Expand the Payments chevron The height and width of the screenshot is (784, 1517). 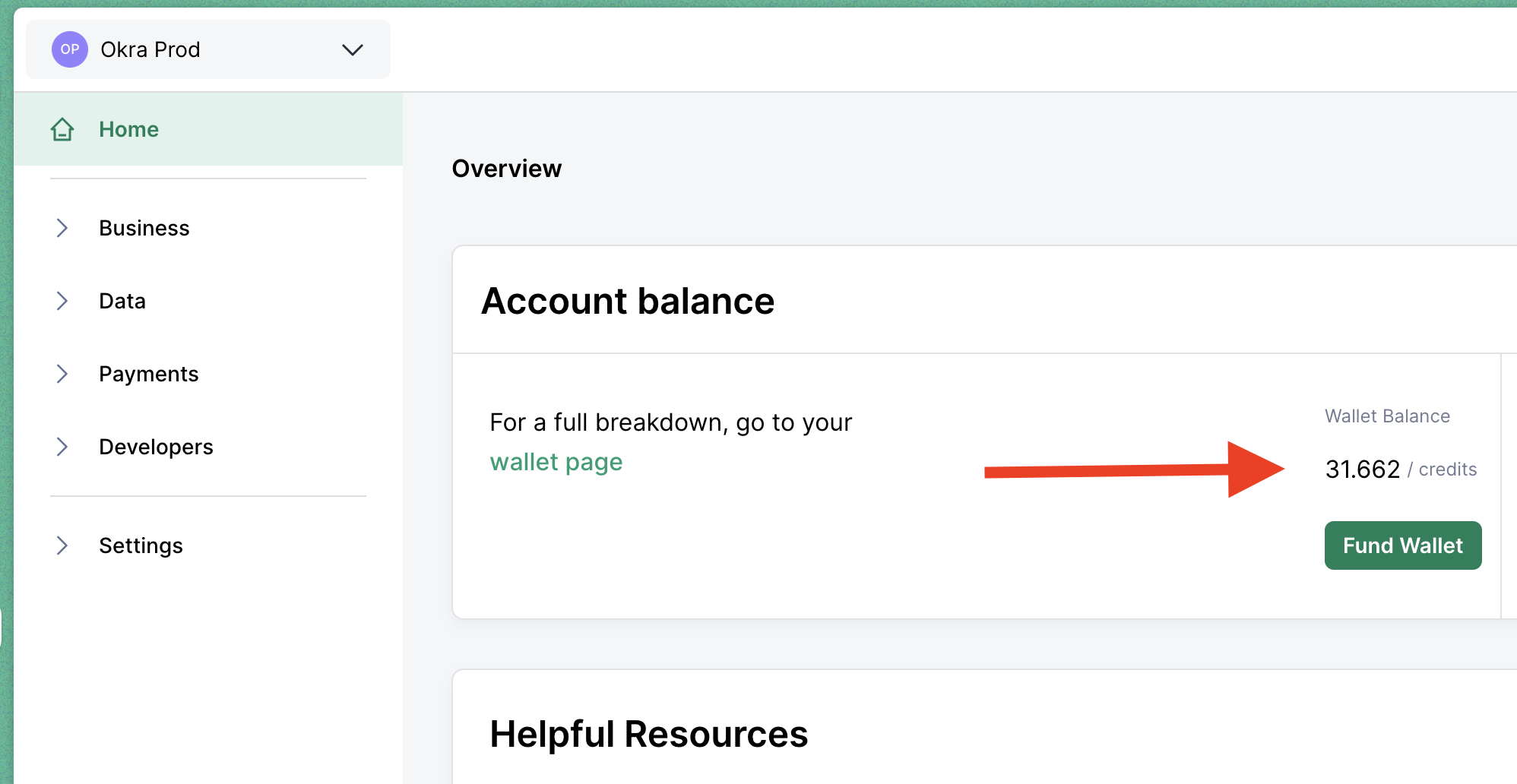click(62, 374)
